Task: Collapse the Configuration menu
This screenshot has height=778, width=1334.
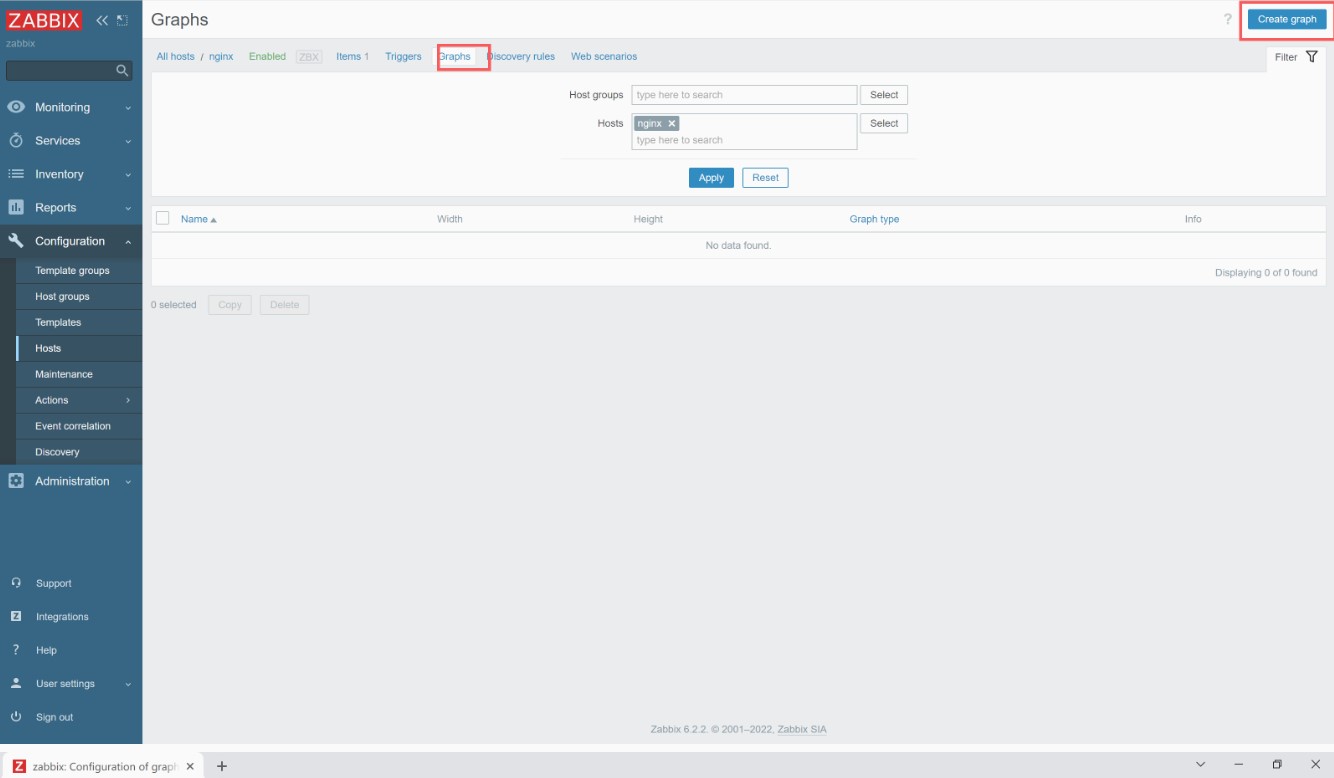Action: 128,242
